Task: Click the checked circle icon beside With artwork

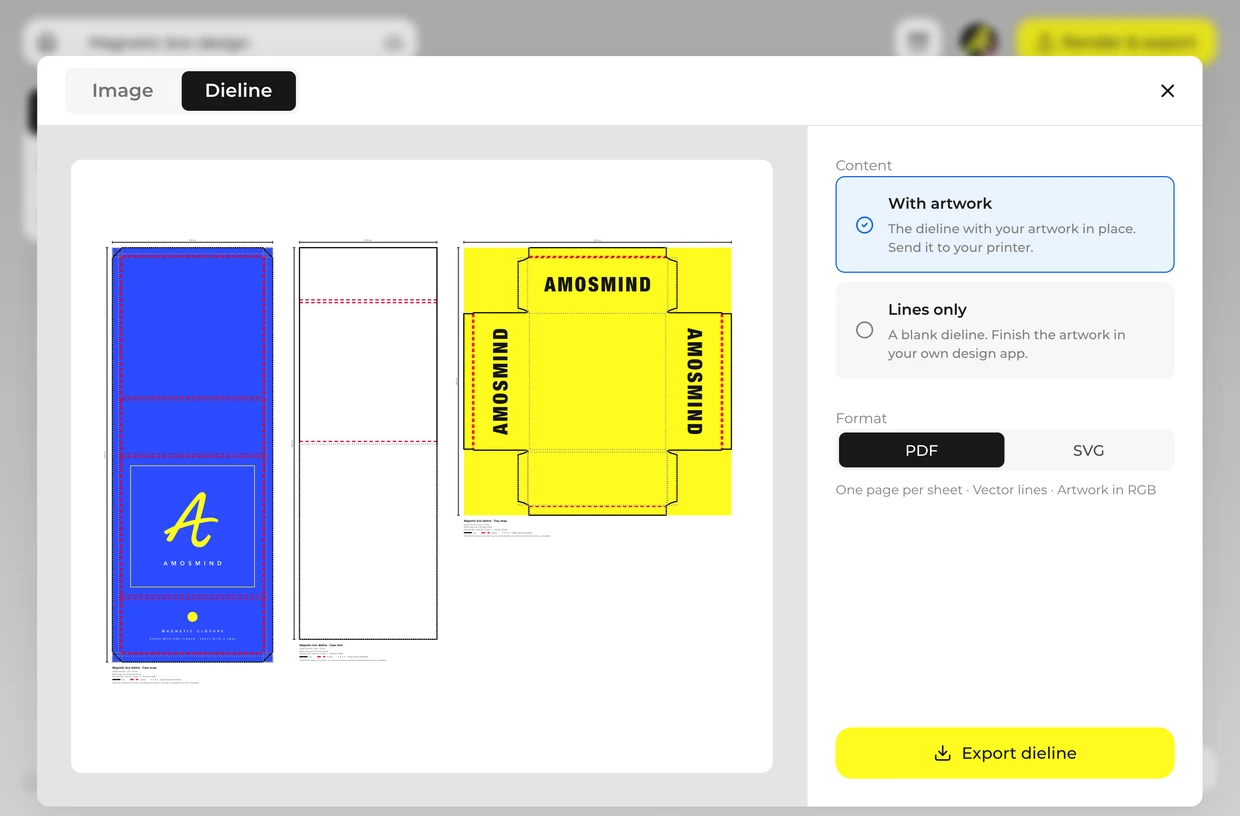Action: [865, 225]
